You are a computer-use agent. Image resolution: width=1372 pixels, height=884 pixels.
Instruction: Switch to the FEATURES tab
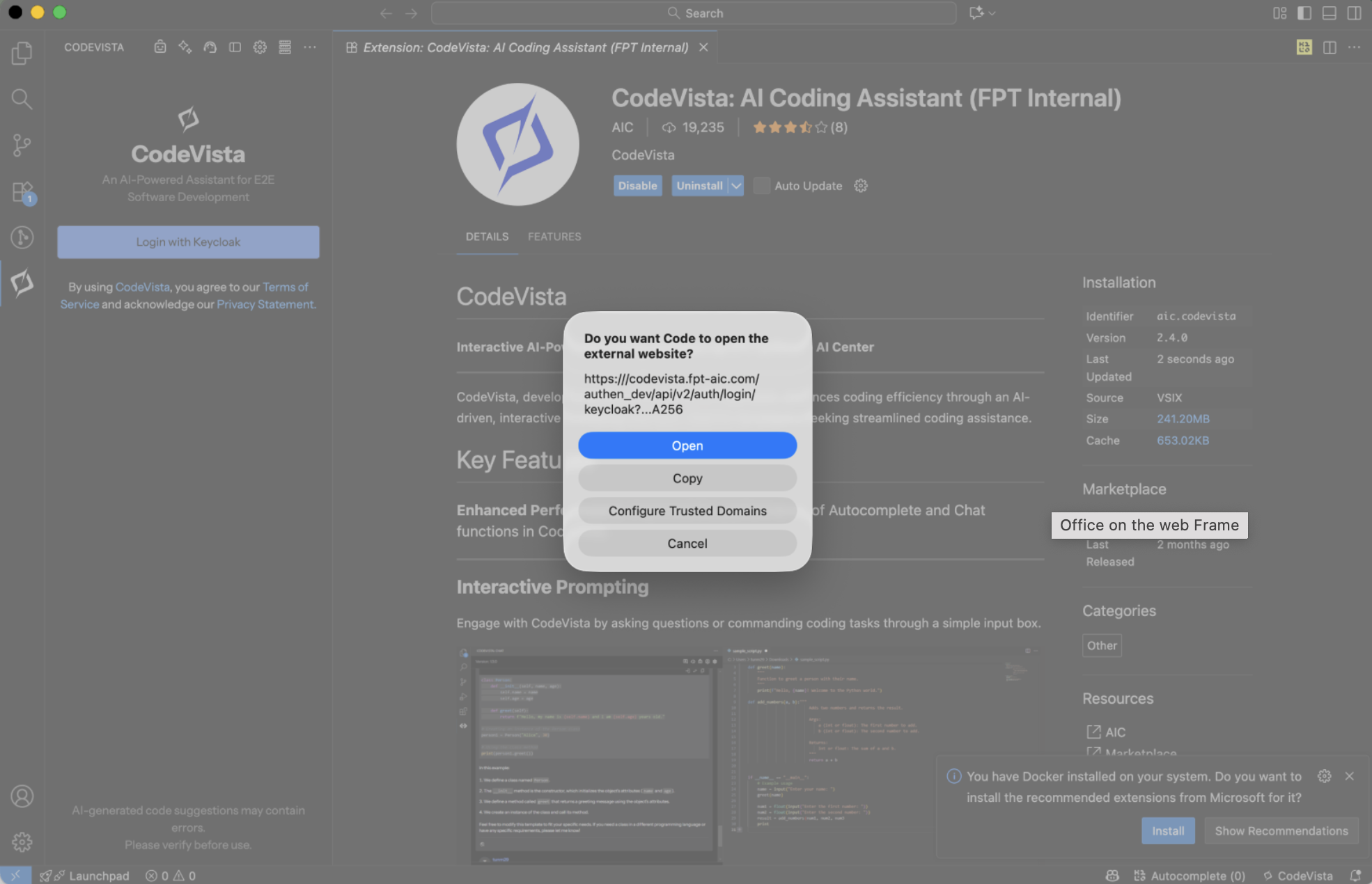554,237
